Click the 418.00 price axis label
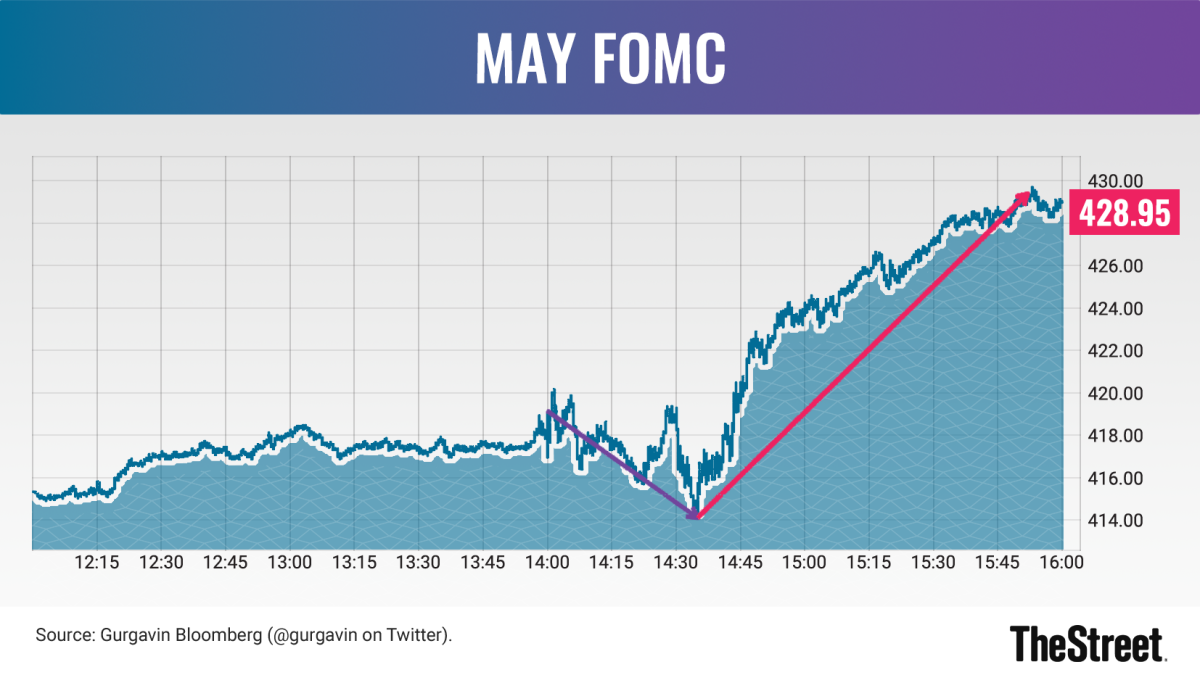The image size is (1200, 683). coord(1118,435)
